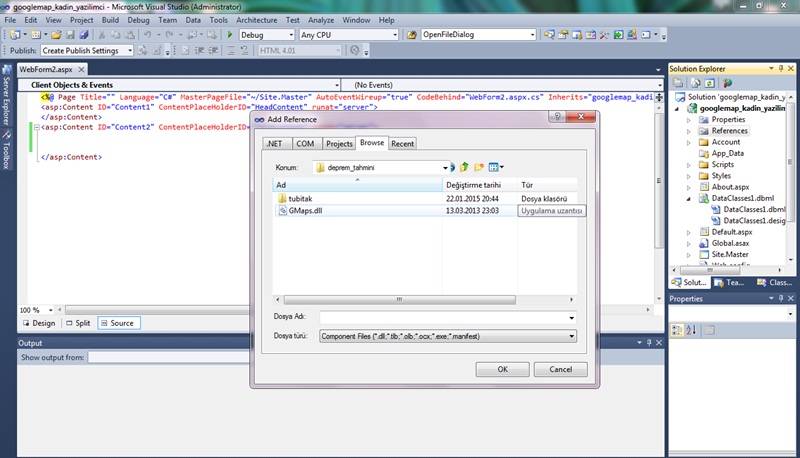Click OK in Add Reference dialog
The width and height of the screenshot is (800, 458).
tap(503, 369)
